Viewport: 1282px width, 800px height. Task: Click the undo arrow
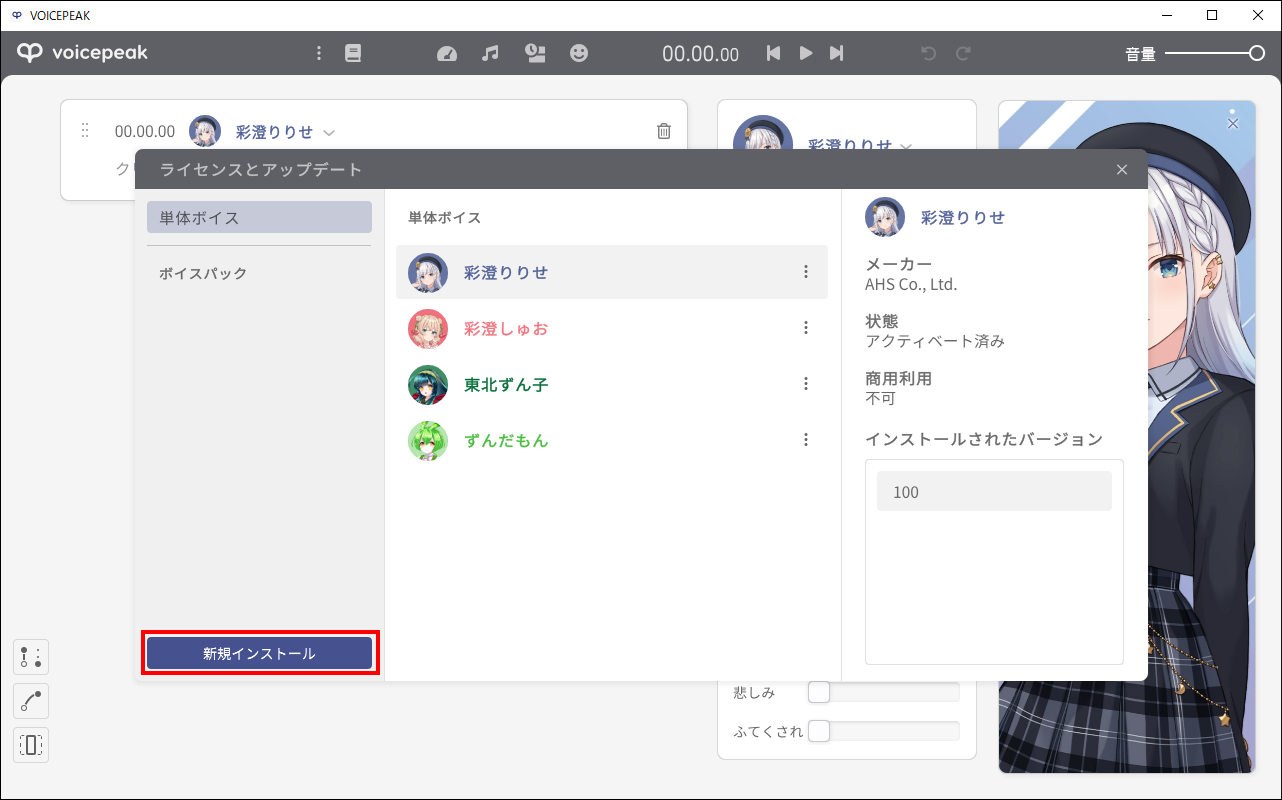(929, 53)
